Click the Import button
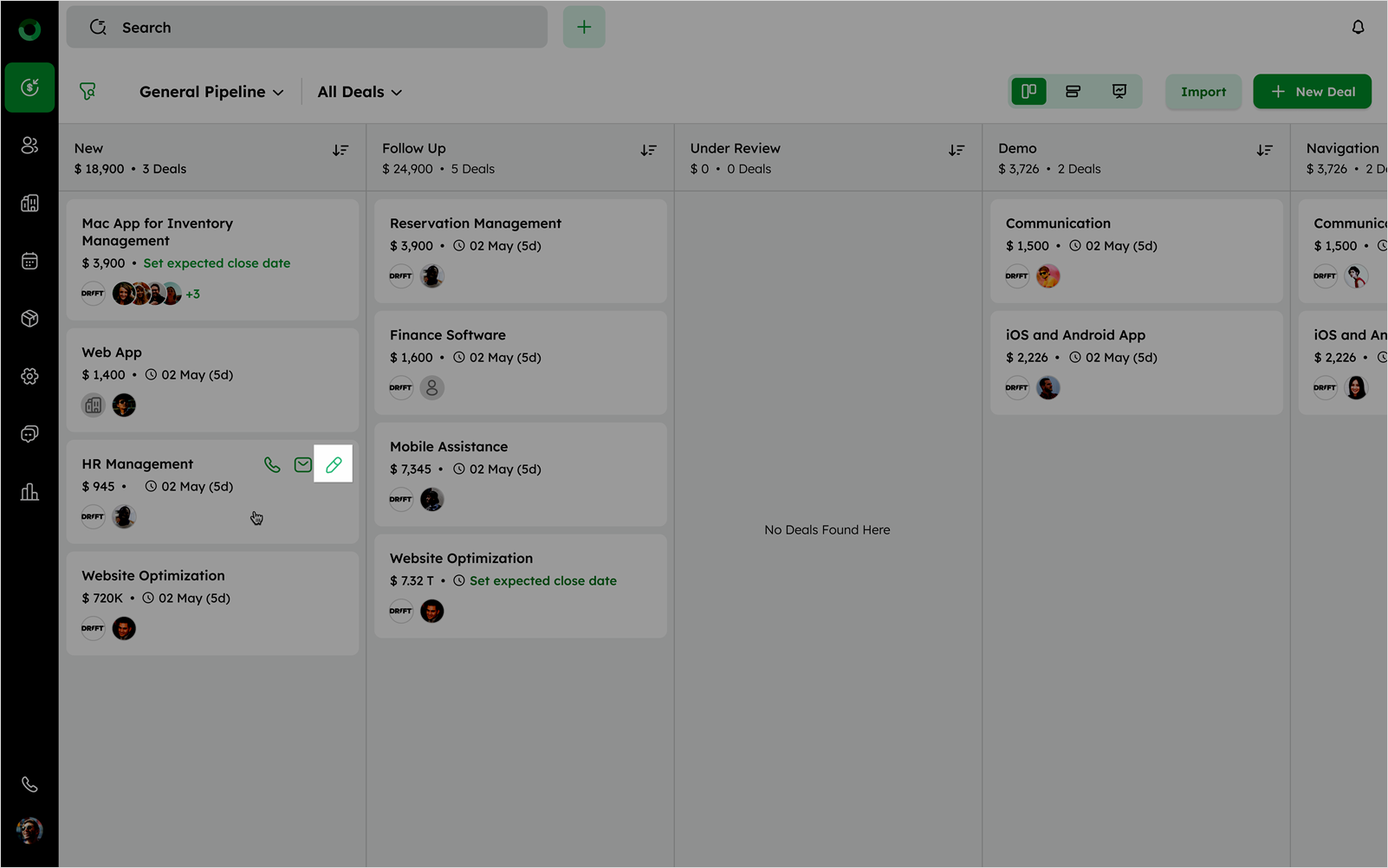This screenshot has width=1388, height=868. pos(1203,92)
